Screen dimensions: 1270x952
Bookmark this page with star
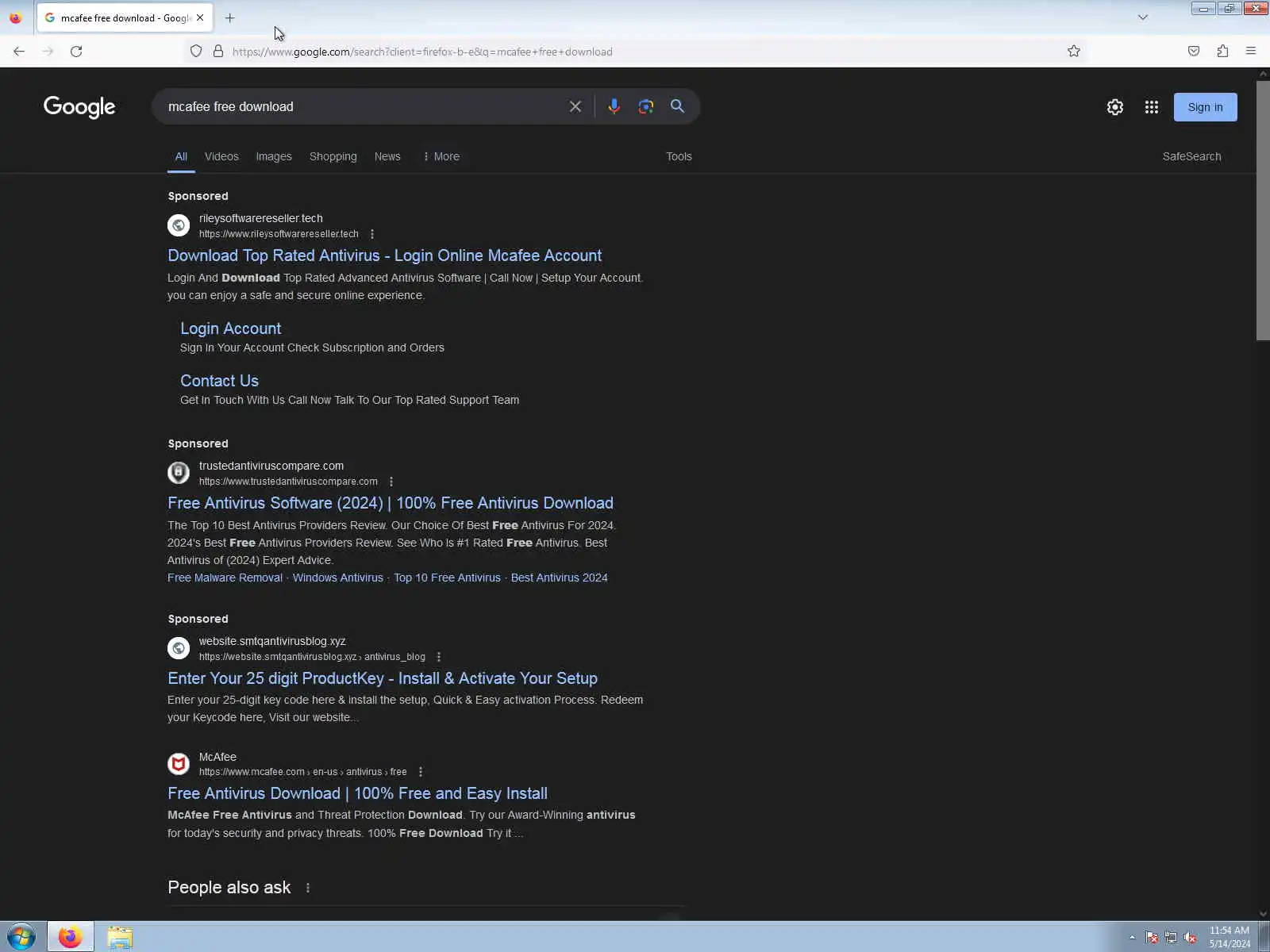point(1074,52)
